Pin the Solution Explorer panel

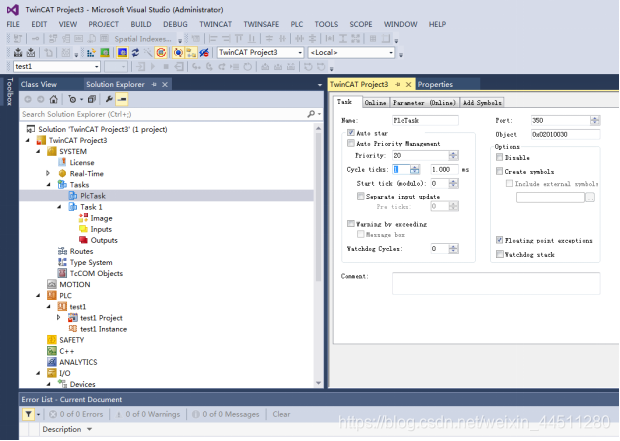tap(154, 84)
